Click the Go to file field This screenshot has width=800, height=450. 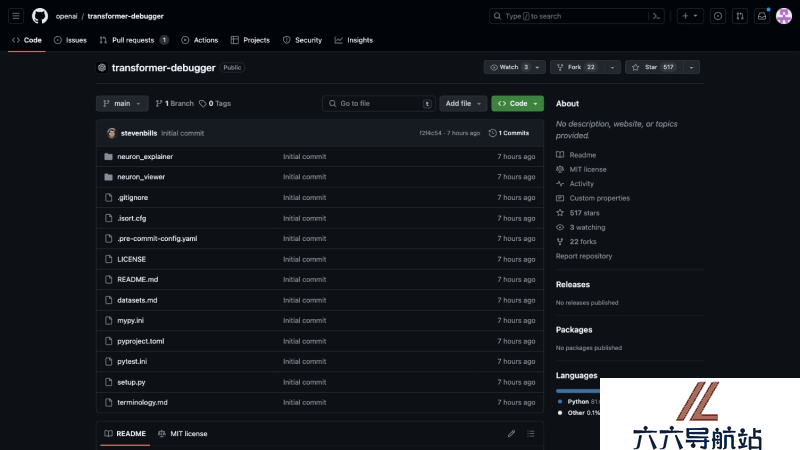point(379,104)
